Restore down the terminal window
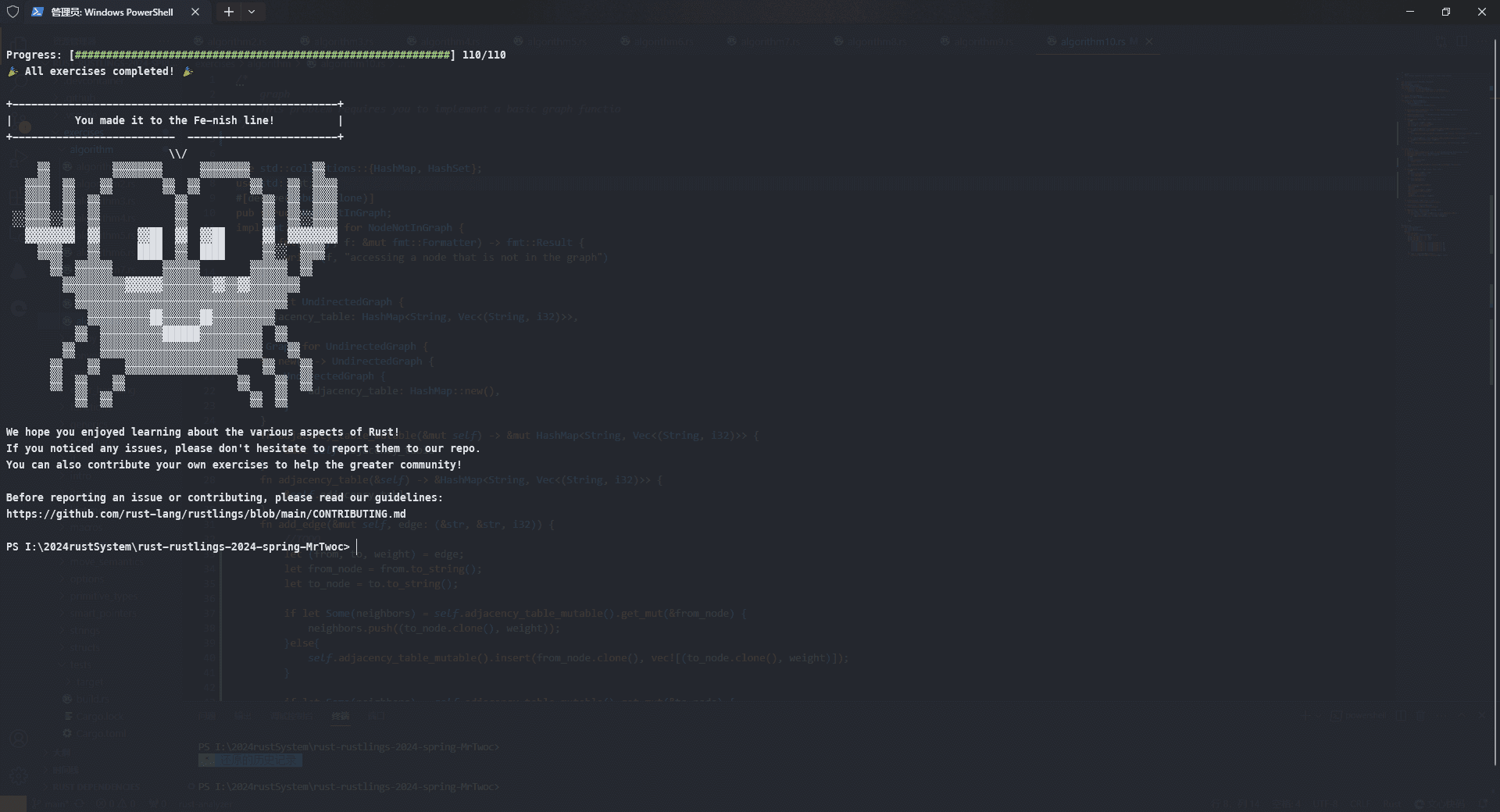The height and width of the screenshot is (812, 1500). [x=1446, y=12]
